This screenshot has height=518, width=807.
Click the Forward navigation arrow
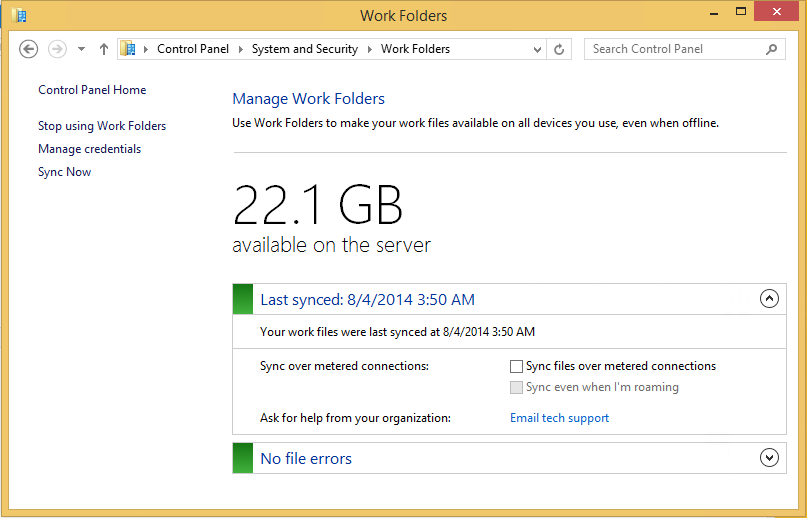coord(57,49)
